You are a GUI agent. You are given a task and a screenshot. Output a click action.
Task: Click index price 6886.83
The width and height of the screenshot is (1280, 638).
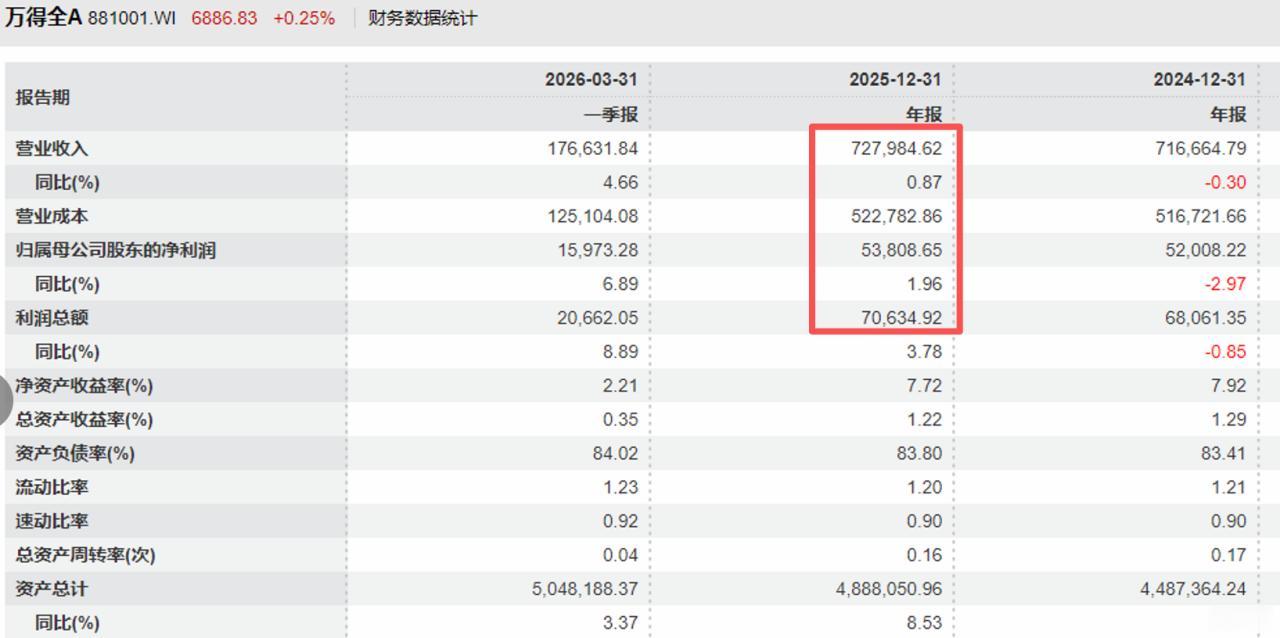point(224,19)
